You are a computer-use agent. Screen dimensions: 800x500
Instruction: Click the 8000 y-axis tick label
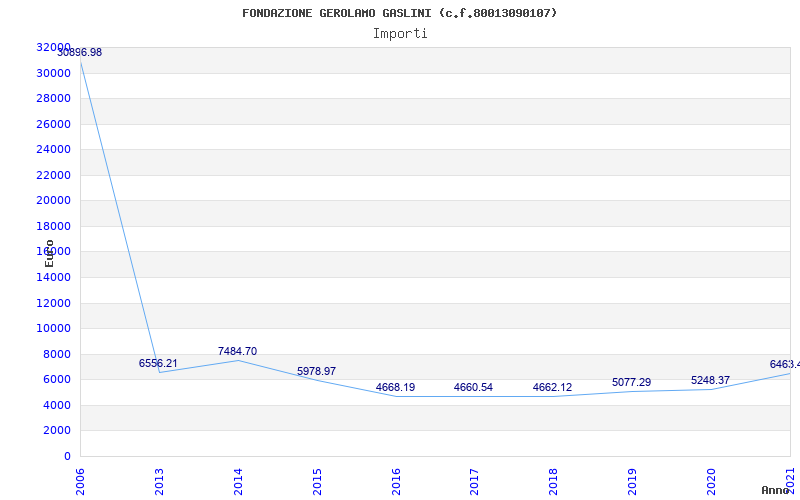point(57,354)
